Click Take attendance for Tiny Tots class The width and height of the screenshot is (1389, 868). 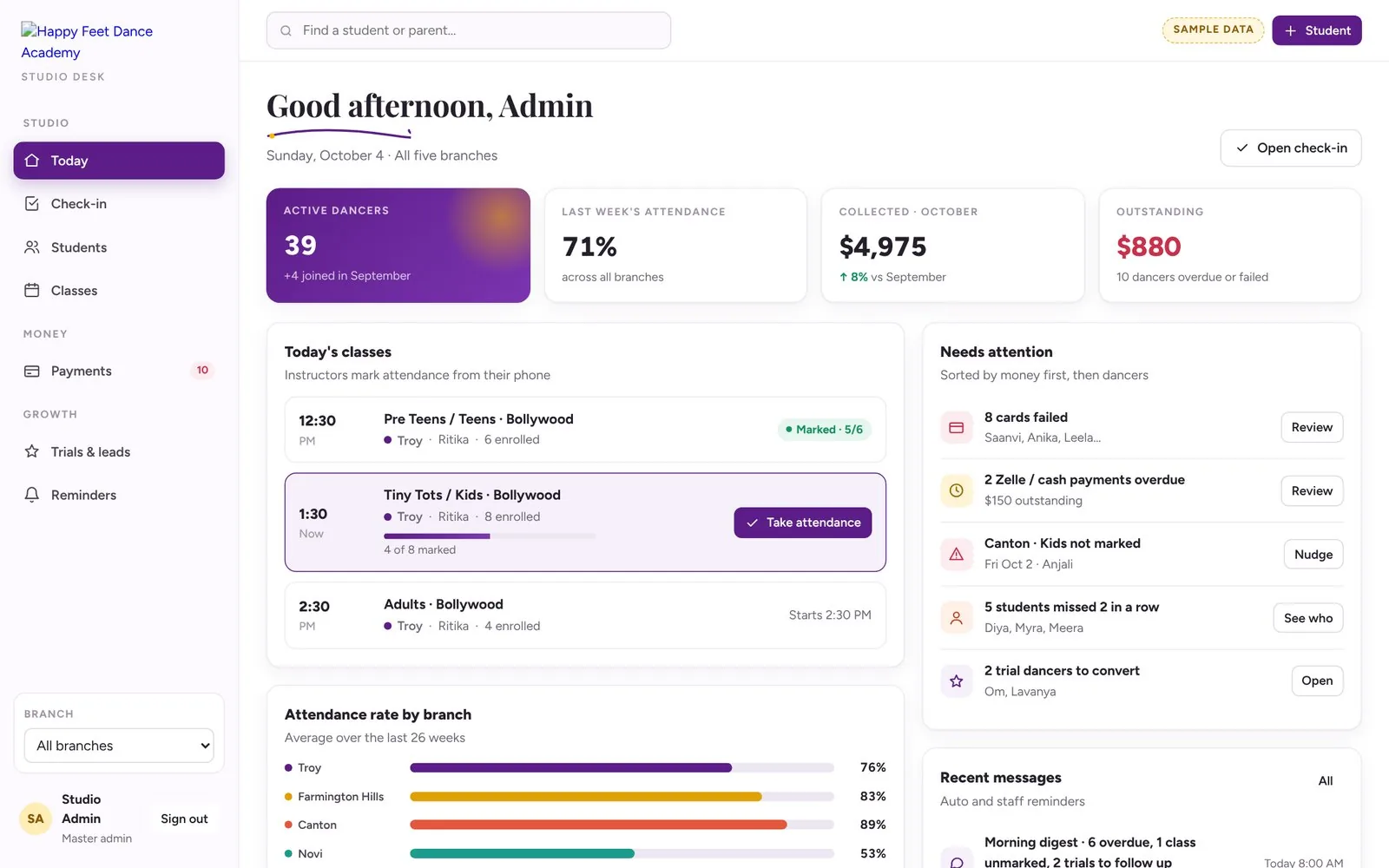pos(803,523)
